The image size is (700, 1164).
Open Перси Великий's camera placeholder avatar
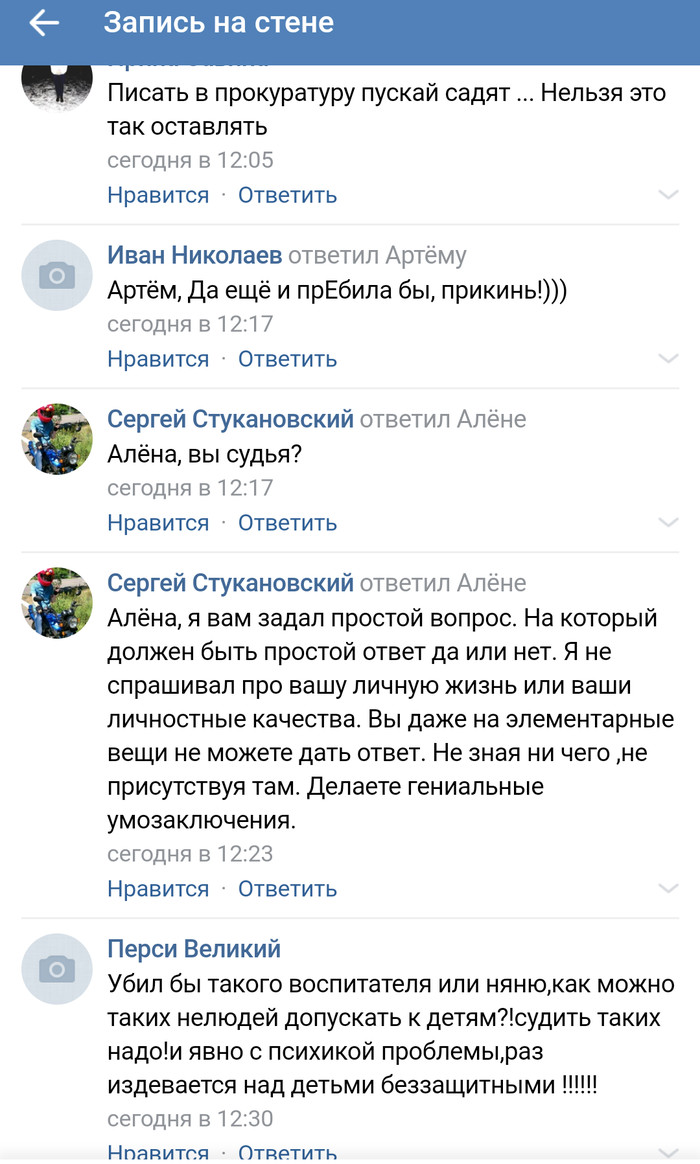coord(57,968)
